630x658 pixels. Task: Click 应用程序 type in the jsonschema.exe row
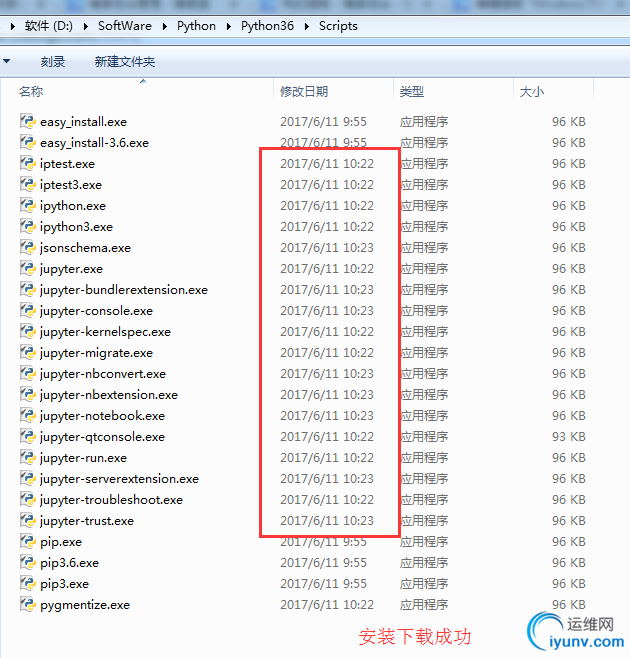click(424, 248)
